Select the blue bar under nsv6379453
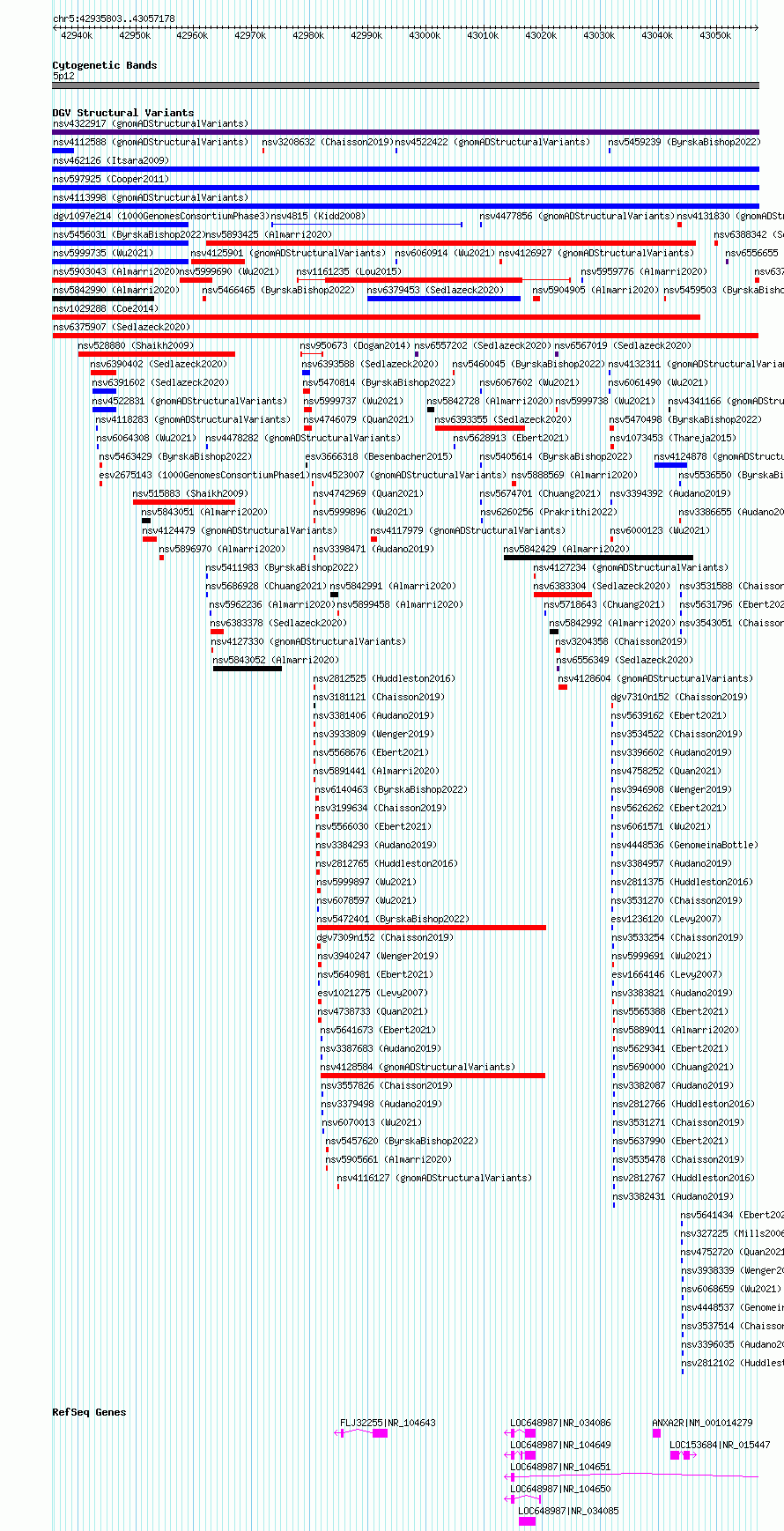The height and width of the screenshot is (1531, 784). point(444,299)
